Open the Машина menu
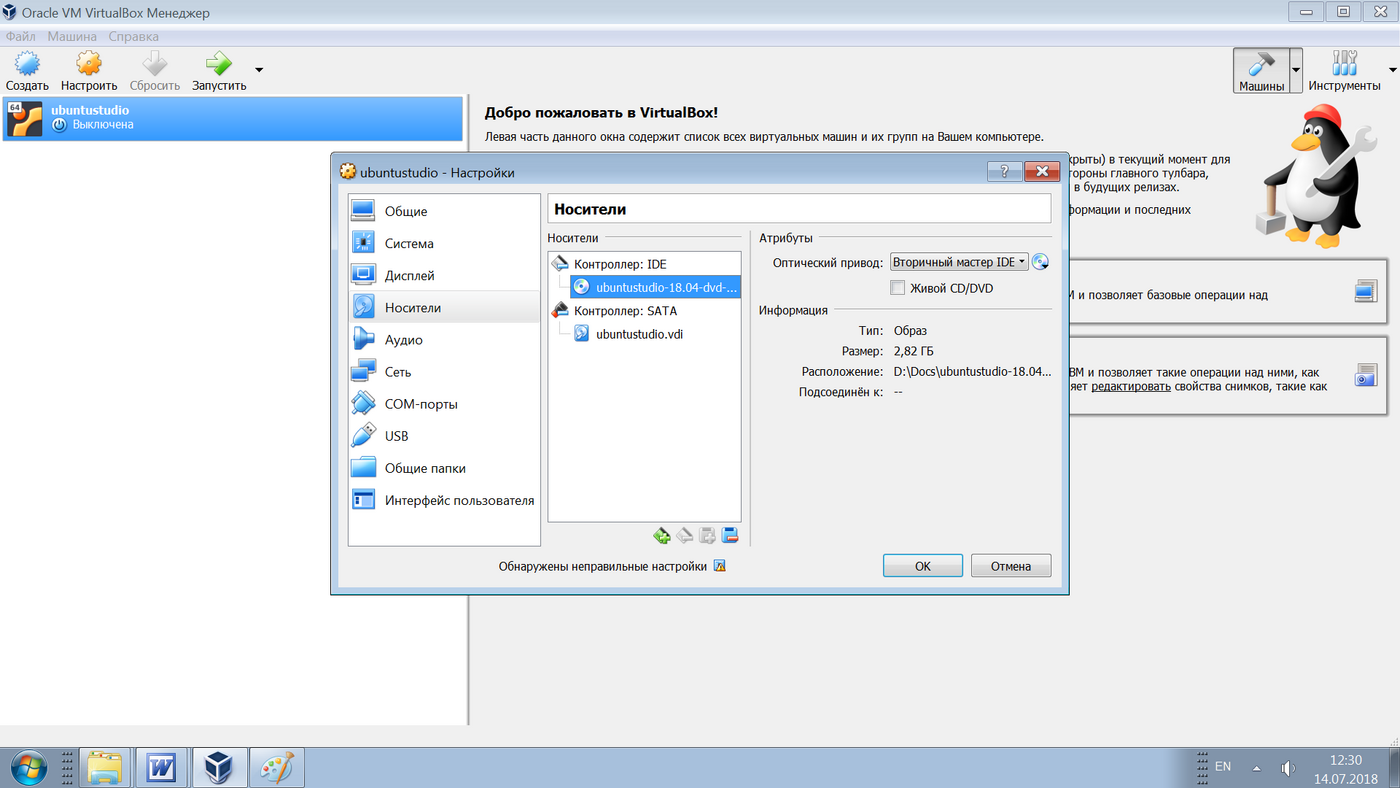This screenshot has height=788, width=1400. tap(72, 36)
